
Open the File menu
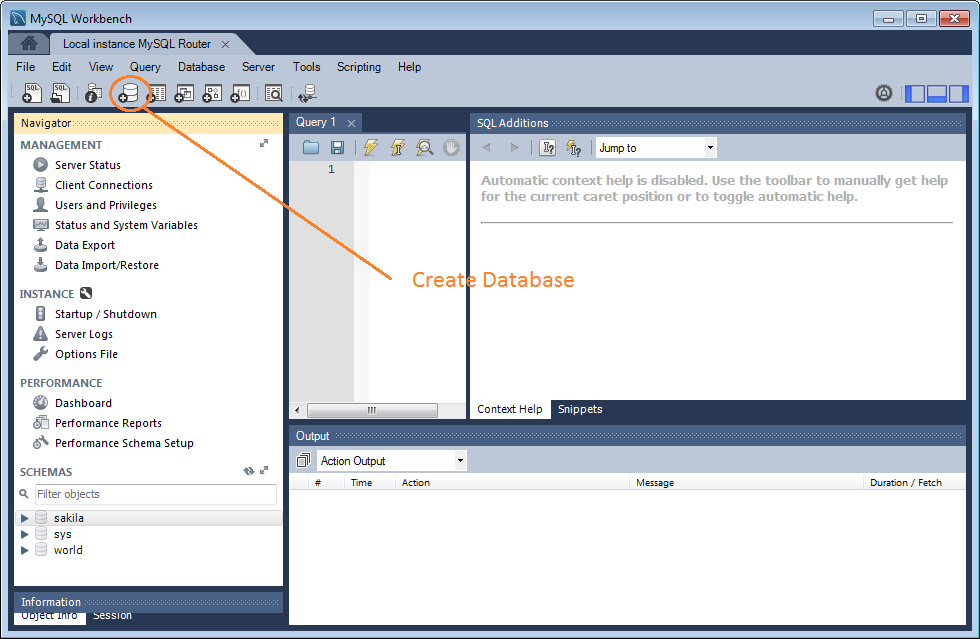click(x=26, y=67)
